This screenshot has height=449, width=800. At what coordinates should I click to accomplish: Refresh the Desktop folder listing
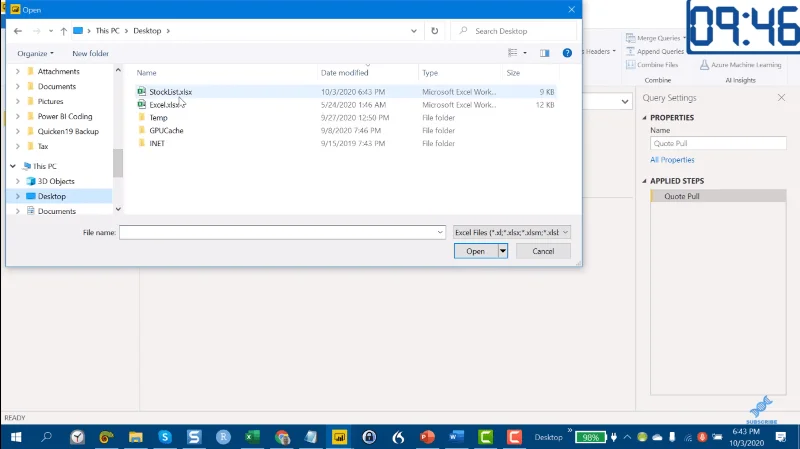(435, 31)
